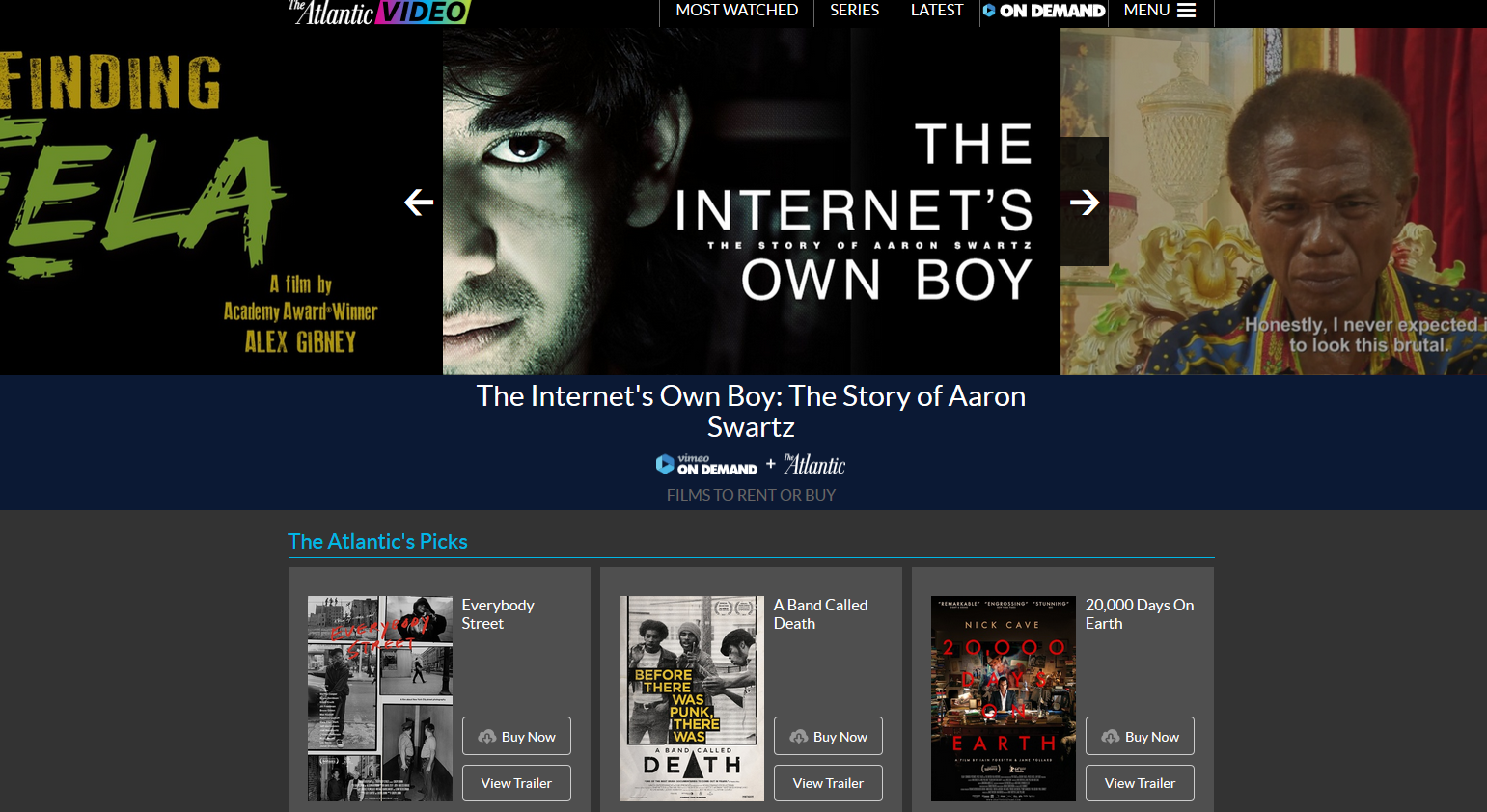Watch A Band Called Death trailer
Image resolution: width=1487 pixels, height=812 pixels.
coord(828,783)
